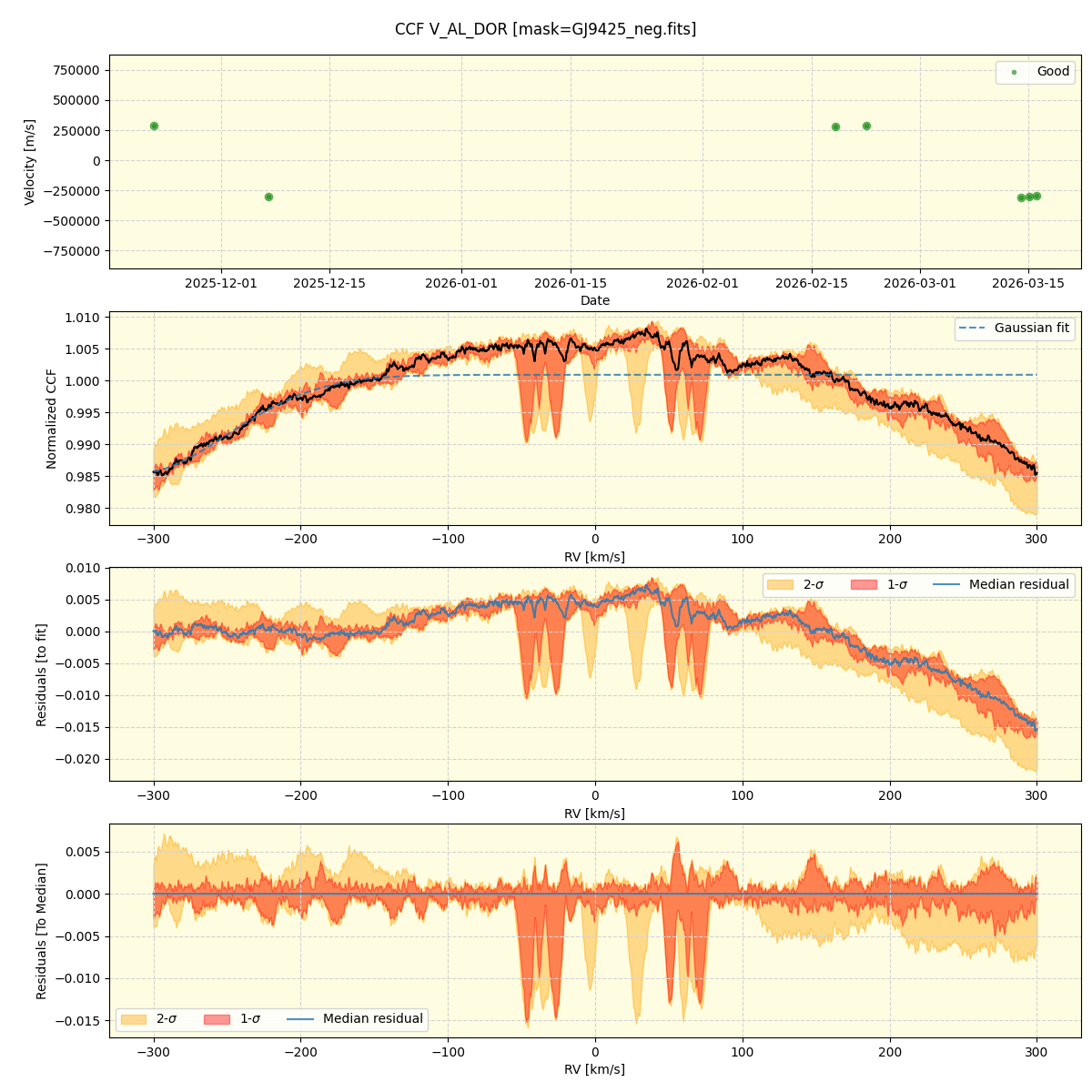The height and width of the screenshot is (1092, 1092).
Task: Click the "Residuals [To Median]" axis label
Action: [41, 931]
